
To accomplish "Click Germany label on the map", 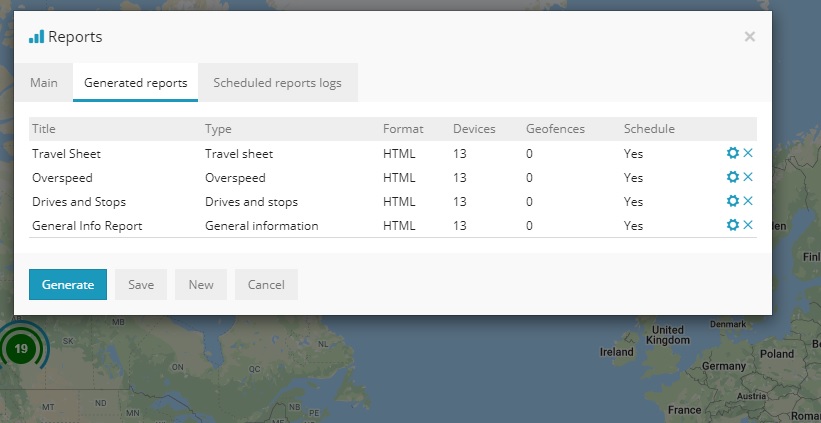I will coord(724,366).
